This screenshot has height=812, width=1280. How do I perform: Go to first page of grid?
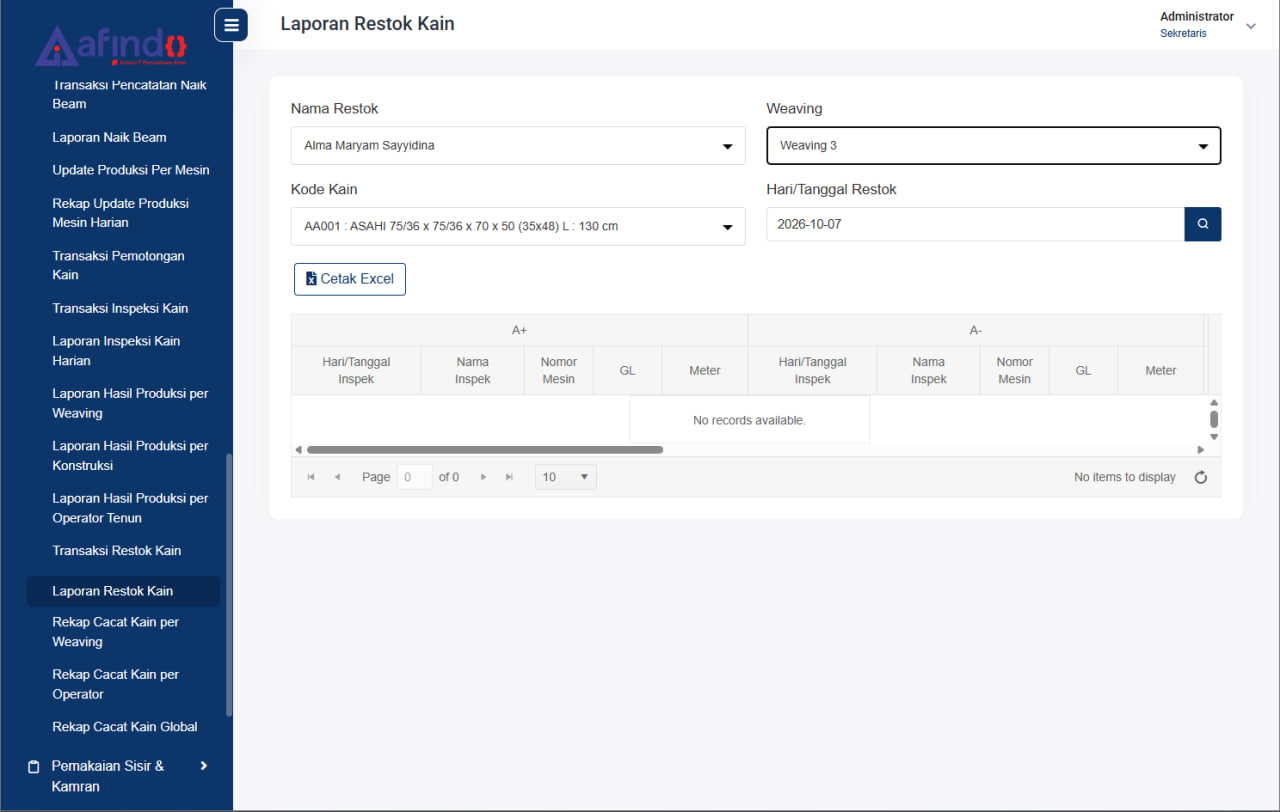click(x=311, y=477)
